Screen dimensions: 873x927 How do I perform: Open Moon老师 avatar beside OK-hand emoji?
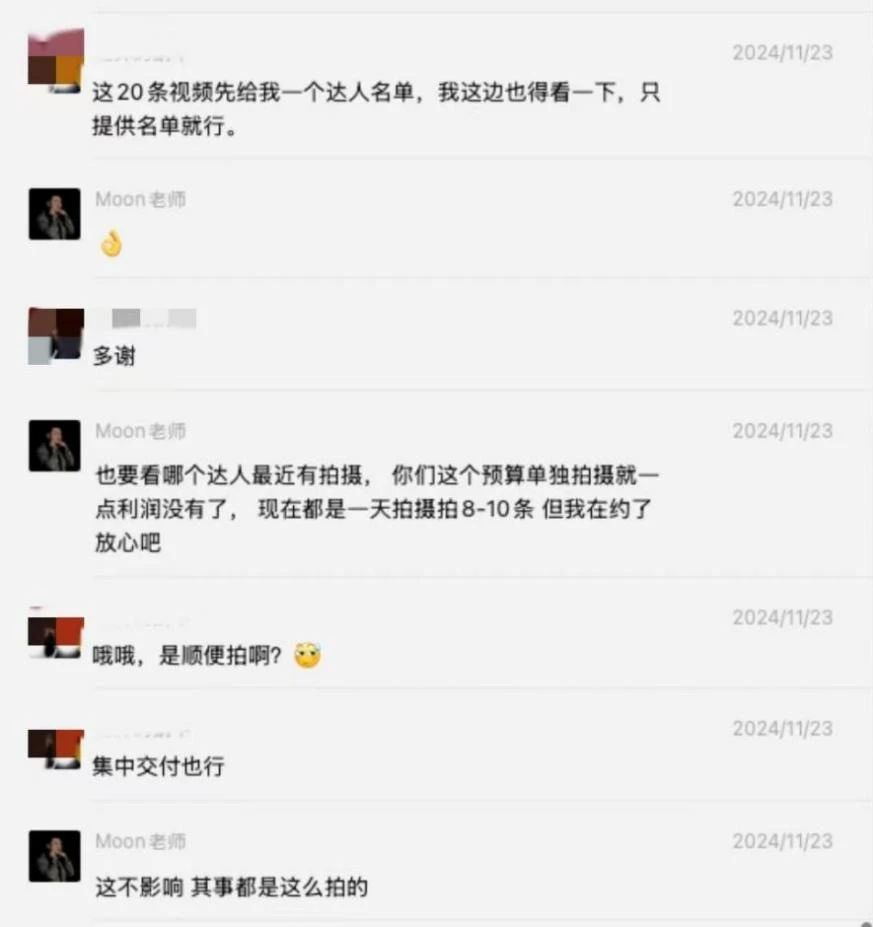coord(54,213)
